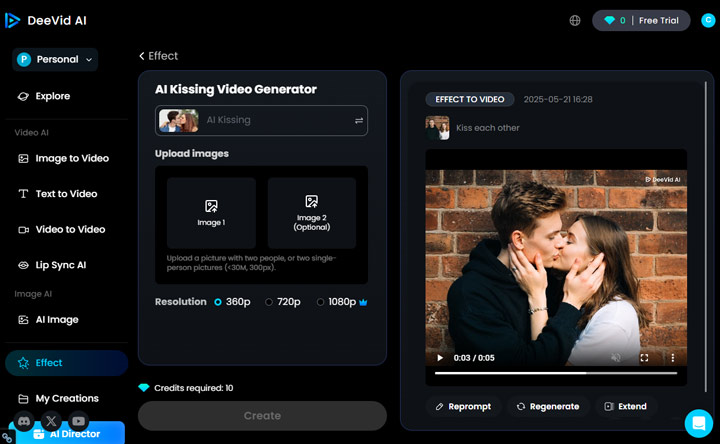Open My Creations folder
The height and width of the screenshot is (444, 720).
[58, 399]
